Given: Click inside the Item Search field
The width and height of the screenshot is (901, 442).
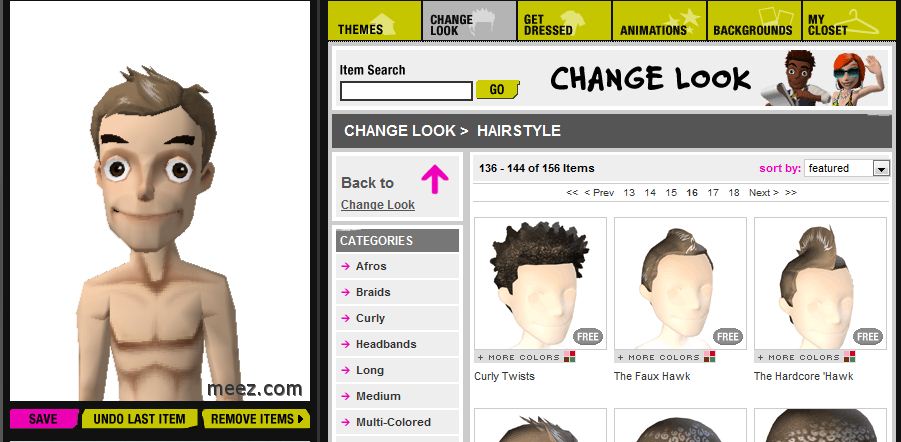Looking at the screenshot, I should 406,91.
